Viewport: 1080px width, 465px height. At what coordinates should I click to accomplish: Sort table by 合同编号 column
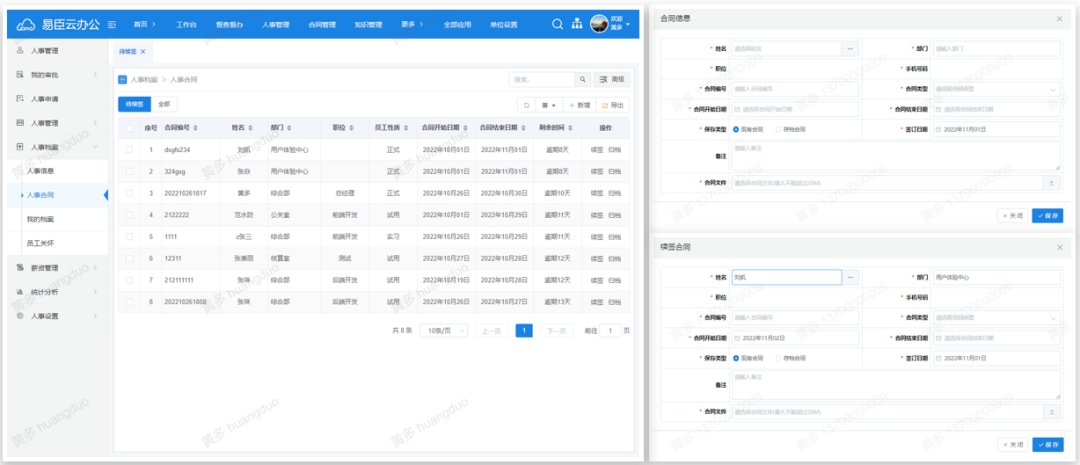[x=197, y=128]
